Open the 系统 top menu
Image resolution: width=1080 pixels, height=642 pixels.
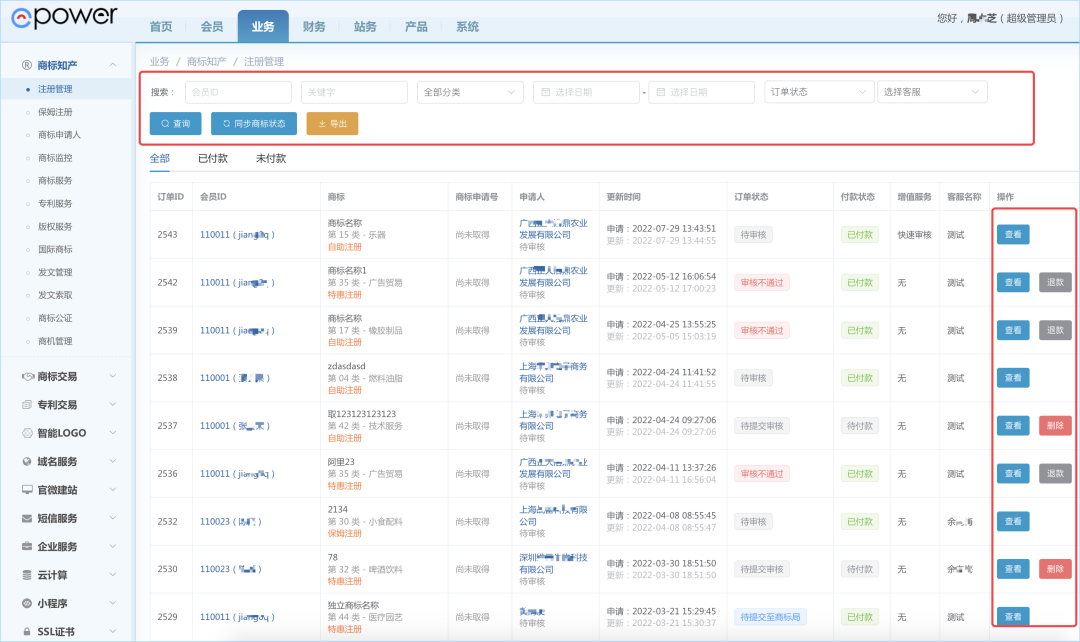pos(467,26)
